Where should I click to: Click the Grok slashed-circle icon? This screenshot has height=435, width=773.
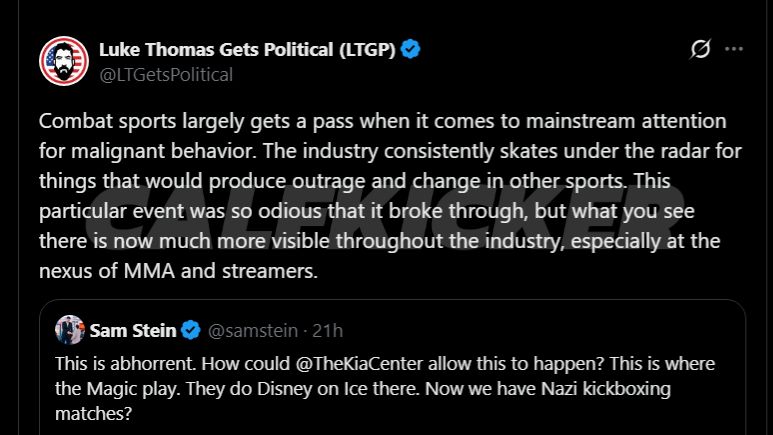tap(701, 49)
